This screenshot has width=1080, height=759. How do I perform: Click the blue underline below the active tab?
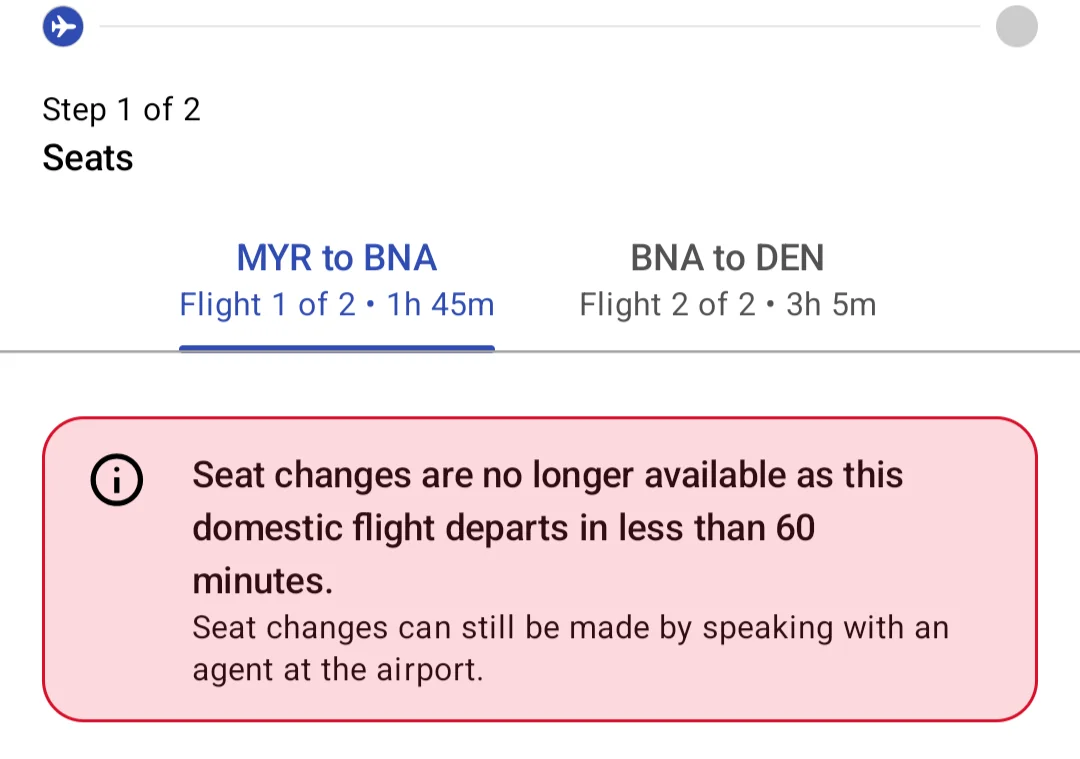coord(337,348)
